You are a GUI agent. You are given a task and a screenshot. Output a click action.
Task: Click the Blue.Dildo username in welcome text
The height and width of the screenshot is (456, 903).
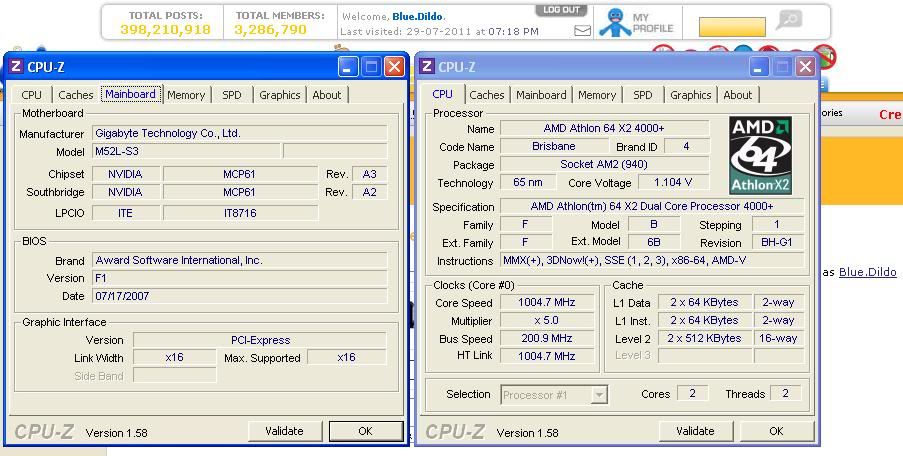[x=418, y=17]
